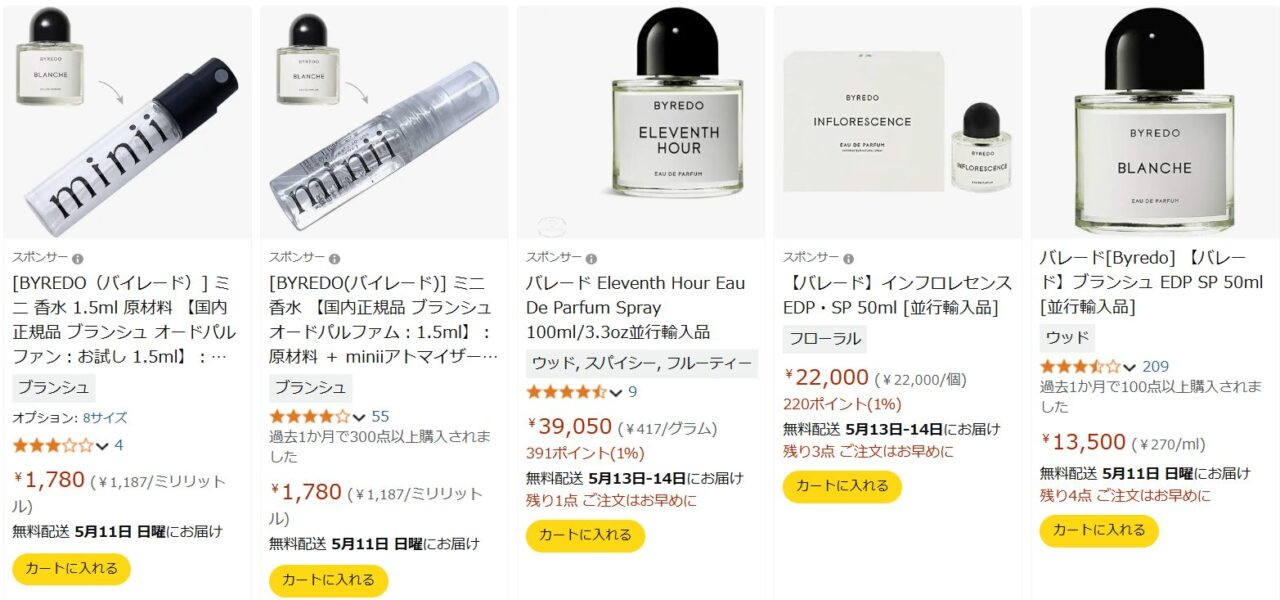Screen dimensions: 1280x600
Task: Click sponsor info icon on first product
Action: tap(78, 258)
